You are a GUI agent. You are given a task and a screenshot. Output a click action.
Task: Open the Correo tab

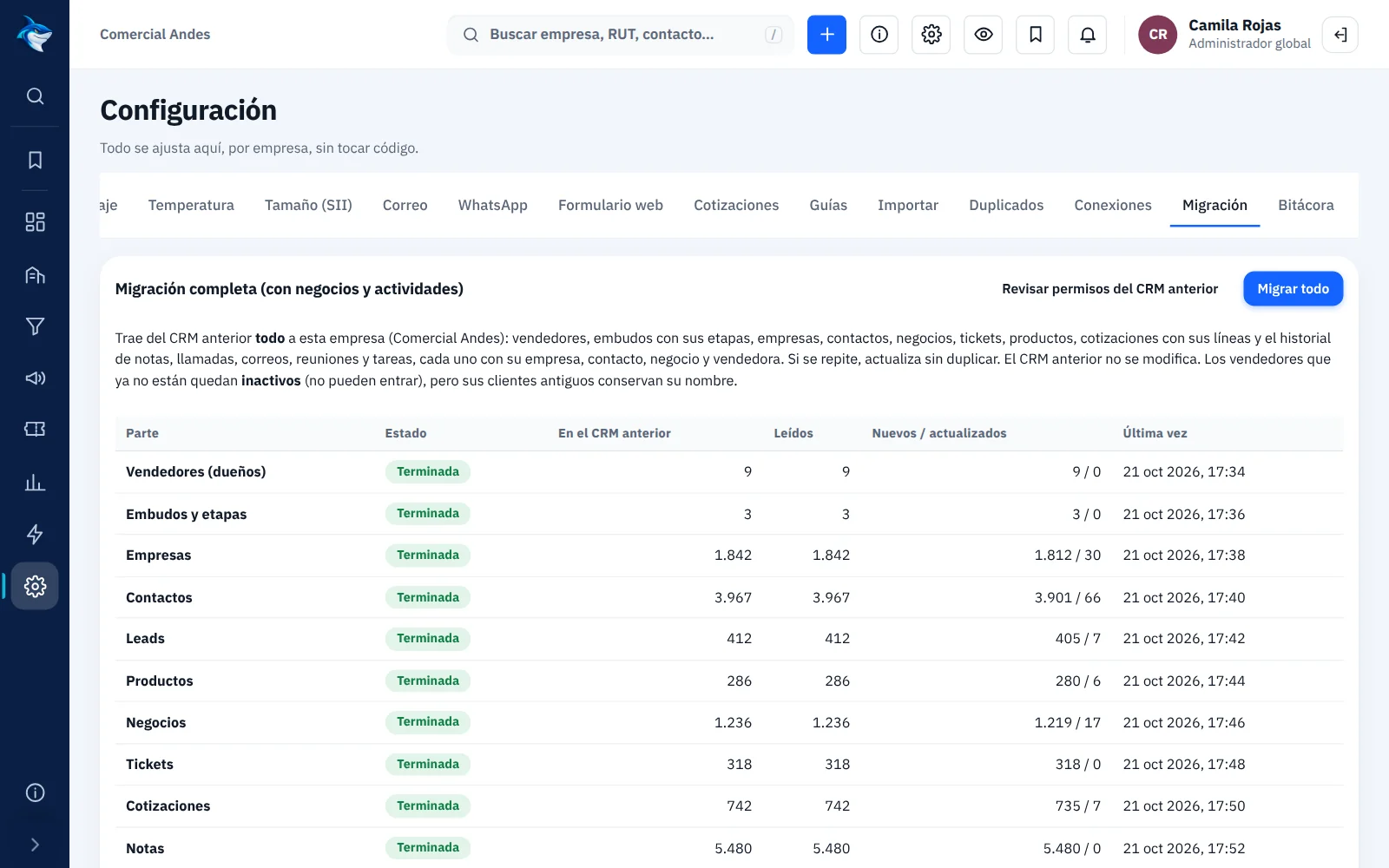(x=405, y=206)
